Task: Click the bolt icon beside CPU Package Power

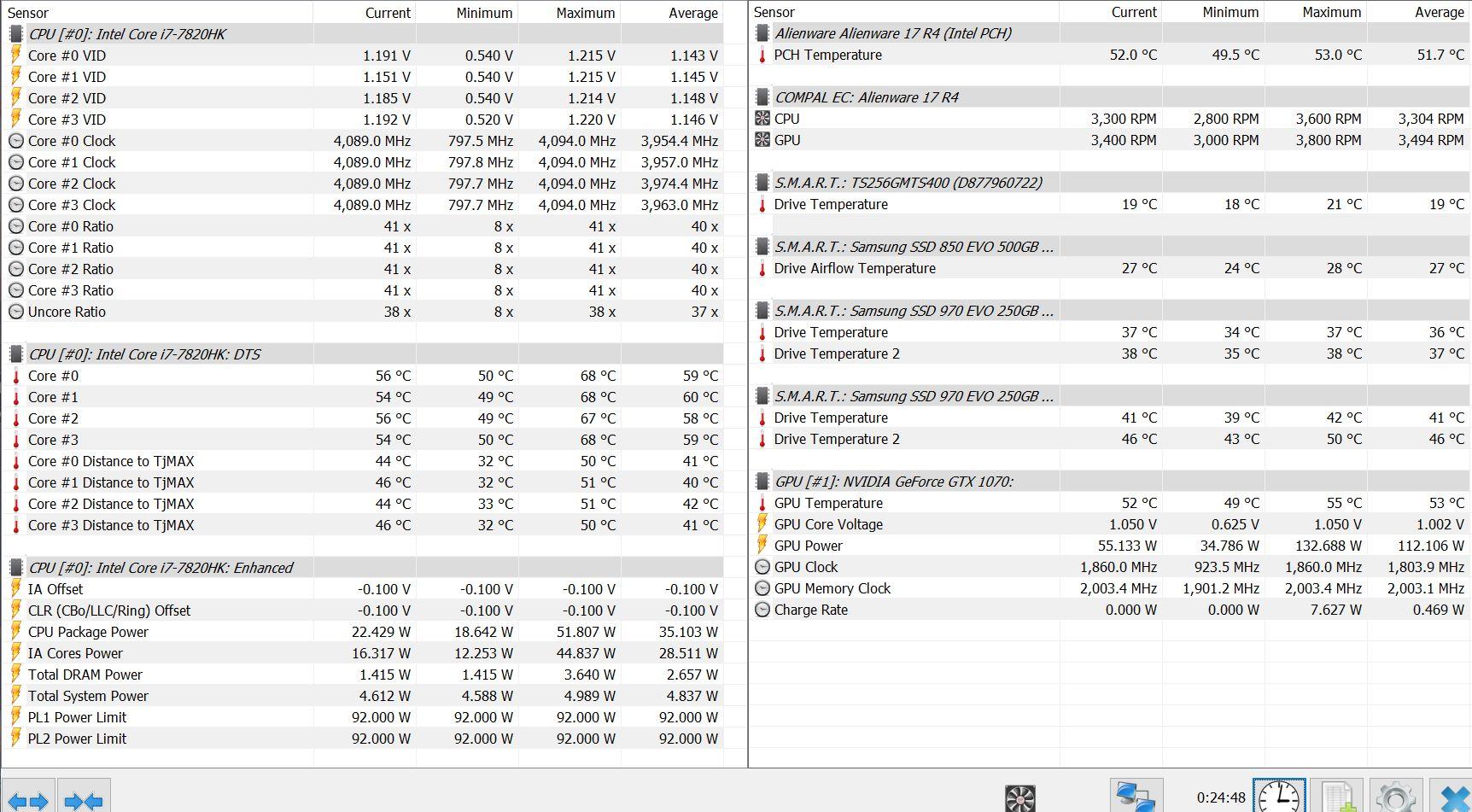Action: click(x=15, y=632)
